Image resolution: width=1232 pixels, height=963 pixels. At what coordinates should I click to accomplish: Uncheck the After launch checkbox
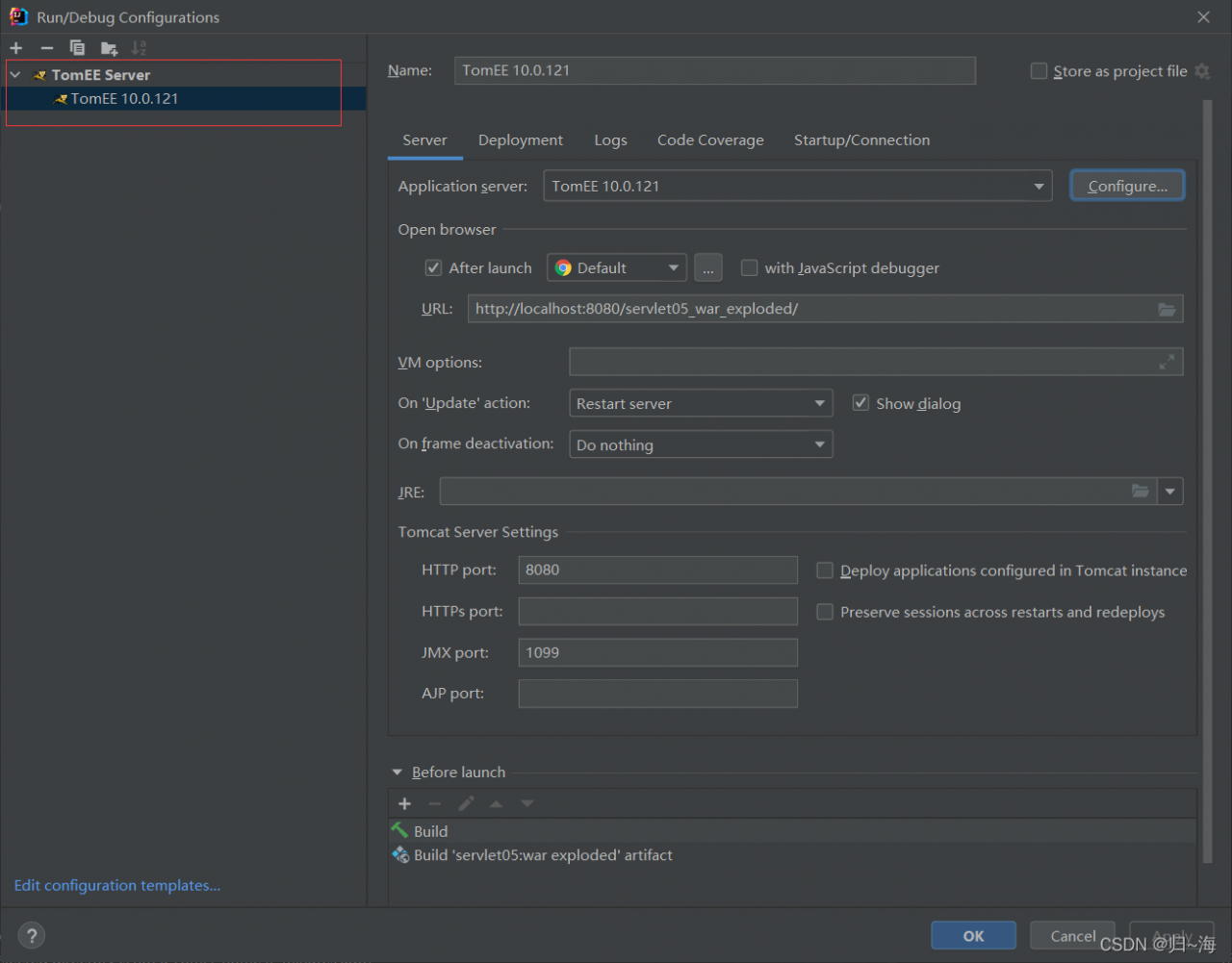click(433, 268)
